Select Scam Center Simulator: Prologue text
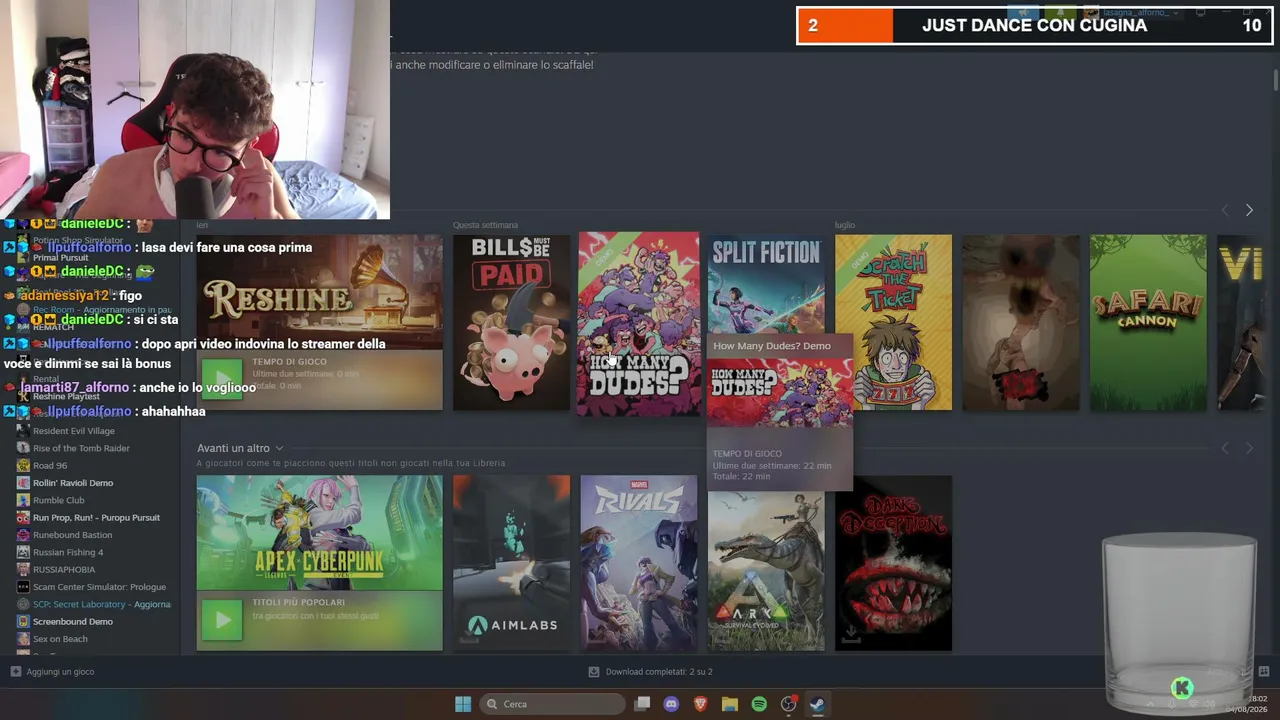 click(x=99, y=587)
